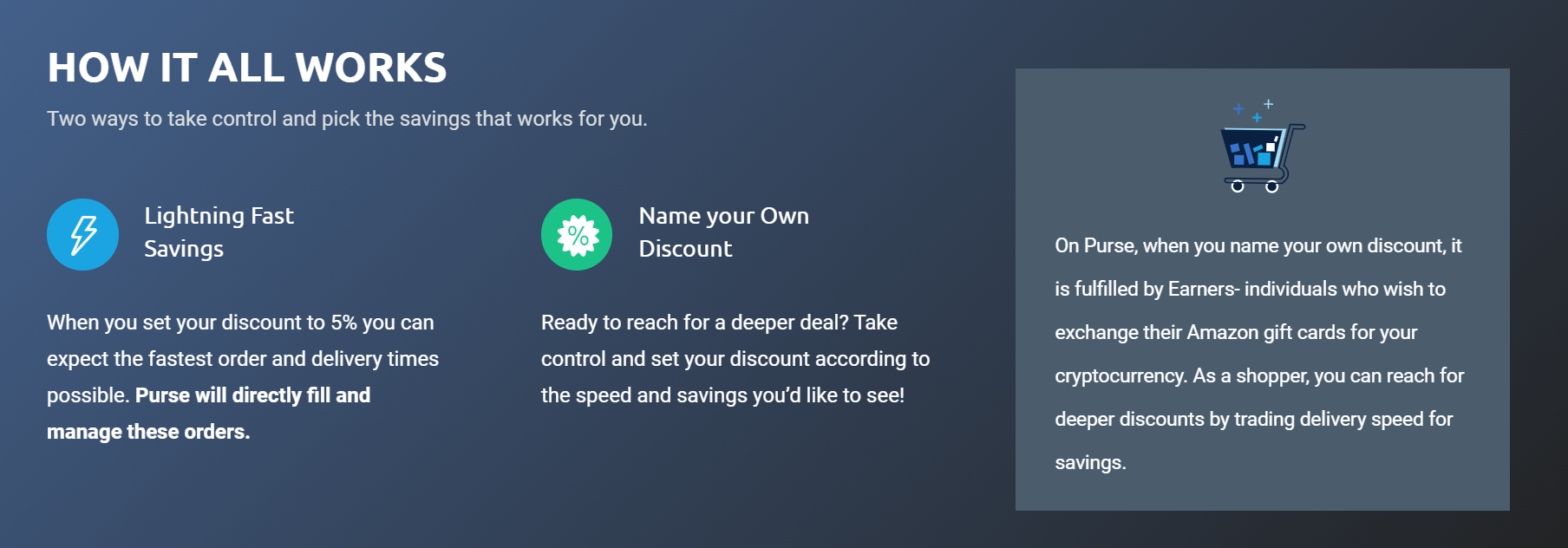Click the "speed and savings you'd like" line
Image resolution: width=1568 pixels, height=548 pixels.
click(x=722, y=395)
